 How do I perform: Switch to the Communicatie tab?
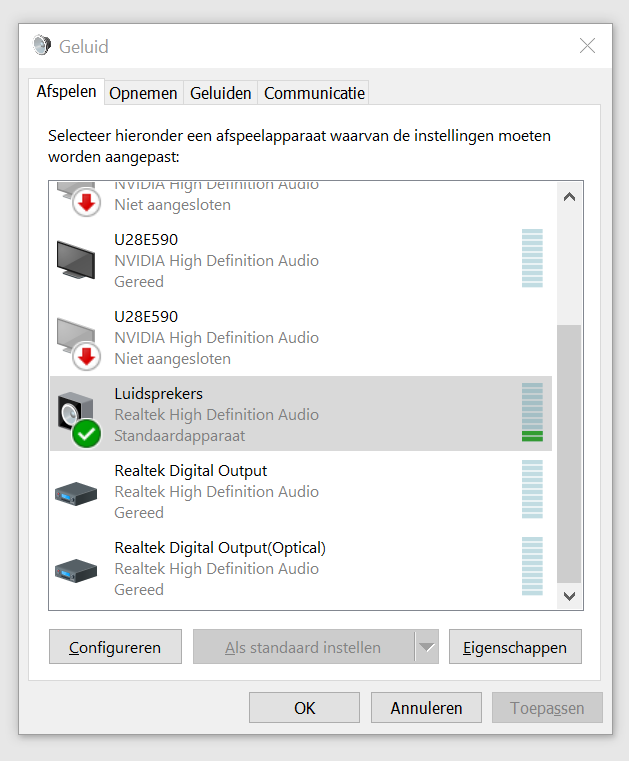tap(314, 93)
